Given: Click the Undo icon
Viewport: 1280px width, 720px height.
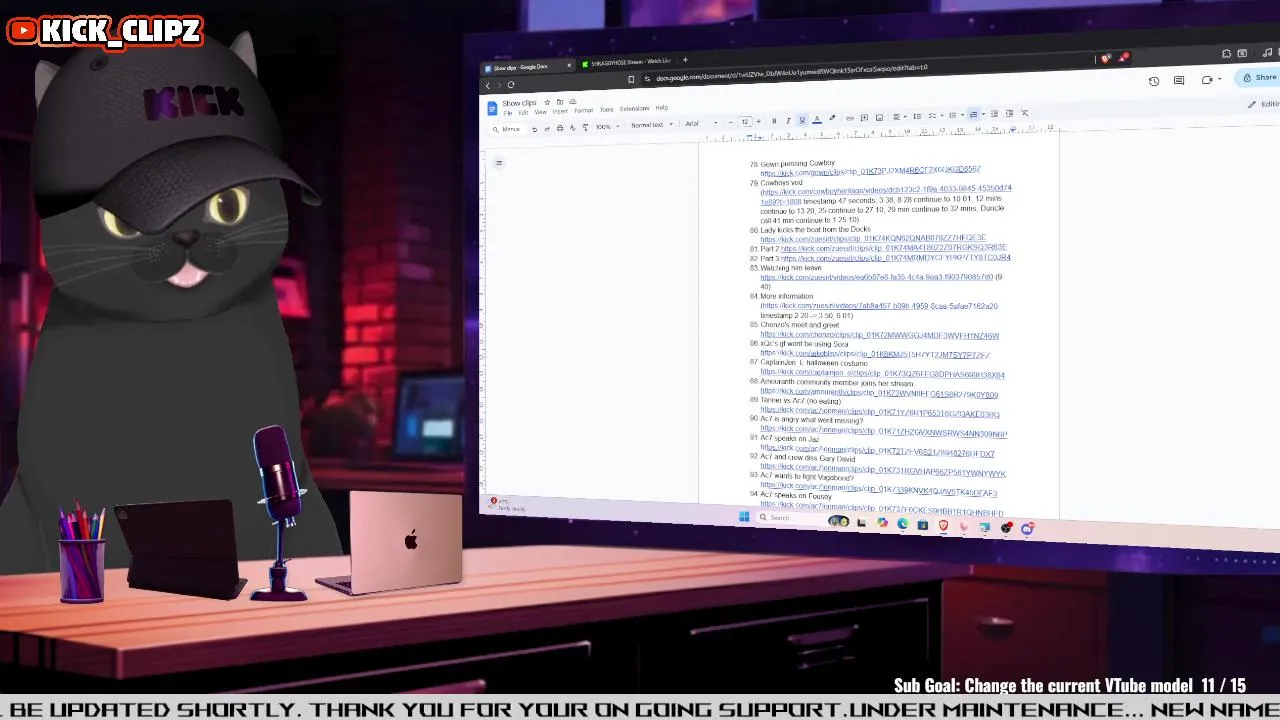Looking at the screenshot, I should [534, 129].
